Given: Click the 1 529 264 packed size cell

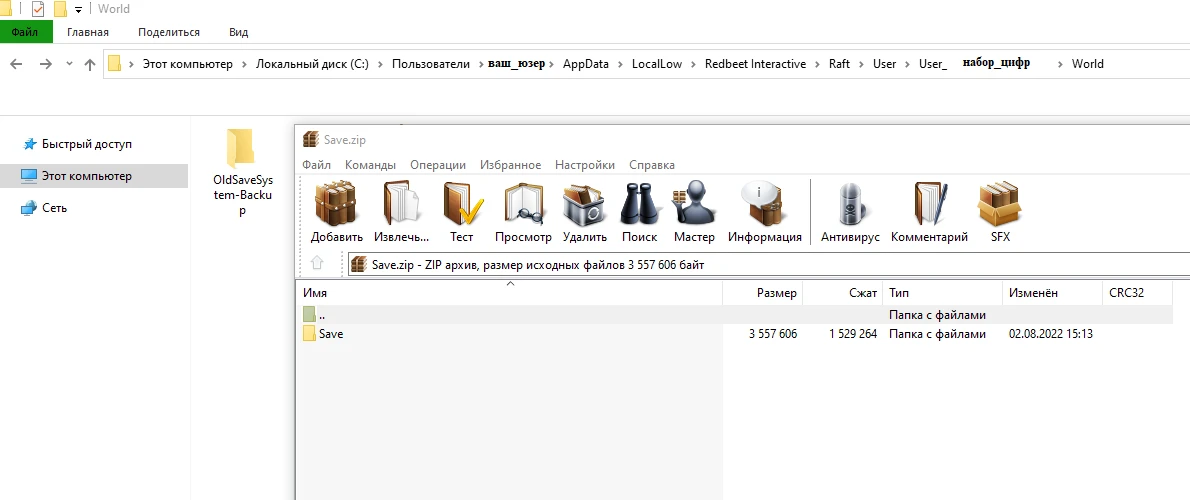Looking at the screenshot, I should coord(853,334).
